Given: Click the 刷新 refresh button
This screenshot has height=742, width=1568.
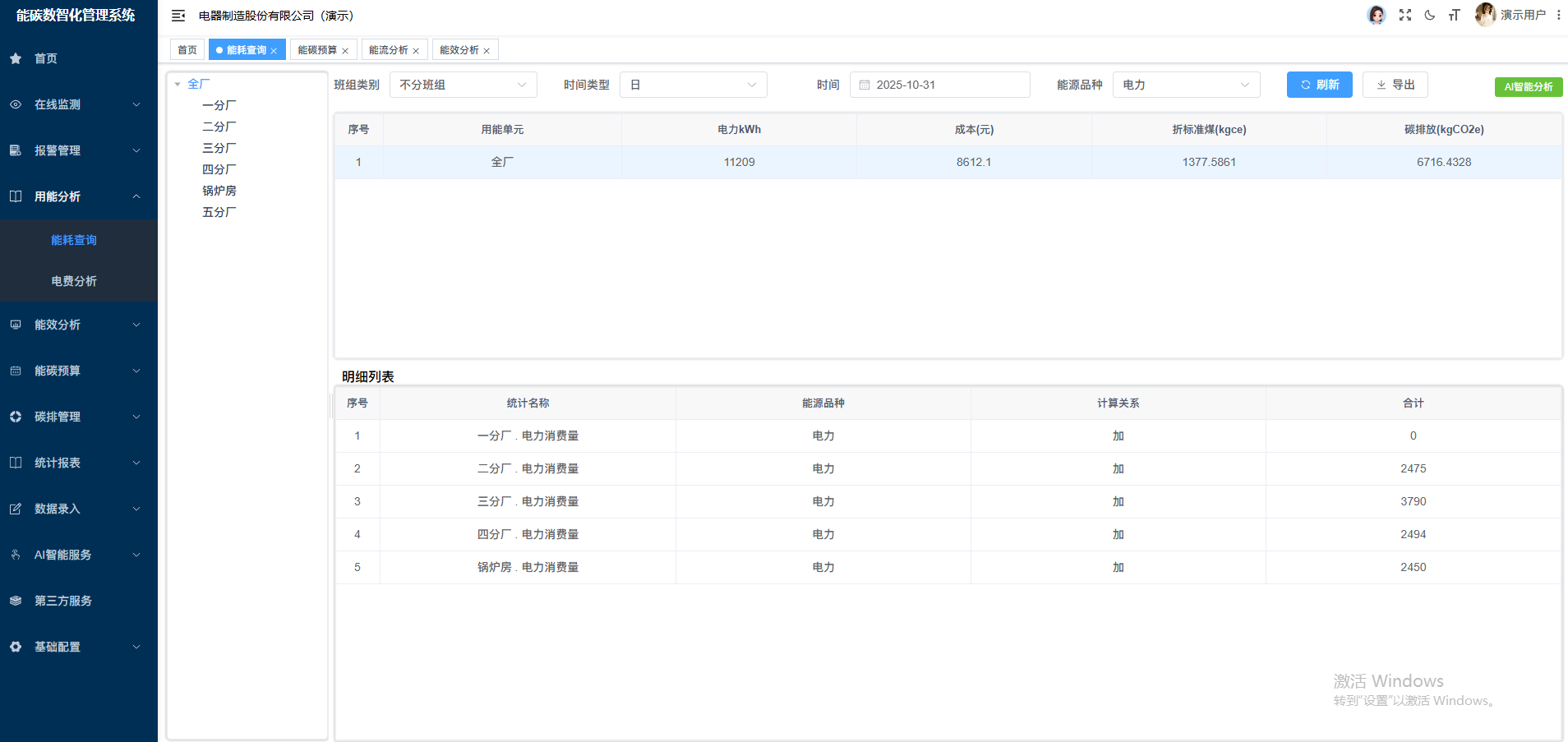Looking at the screenshot, I should point(1319,84).
